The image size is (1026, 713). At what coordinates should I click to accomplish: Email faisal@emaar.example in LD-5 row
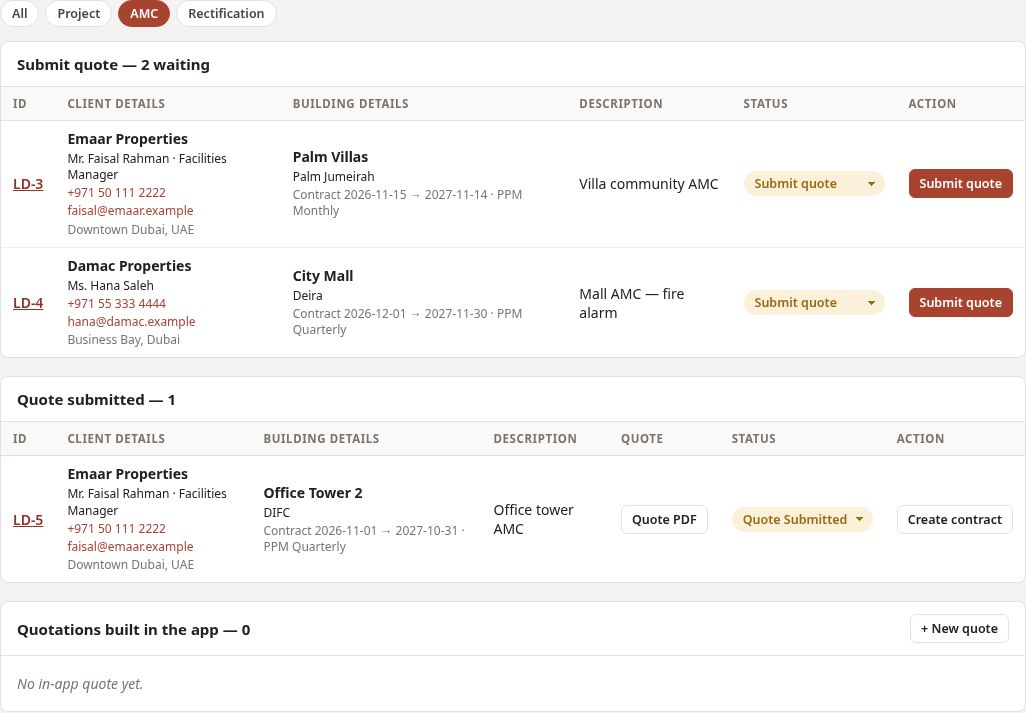[130, 546]
